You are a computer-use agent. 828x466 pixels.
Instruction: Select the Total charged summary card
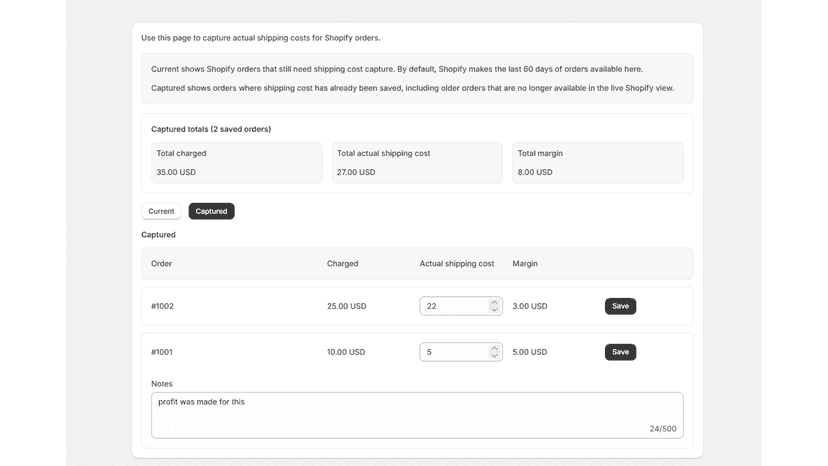pyautogui.click(x=237, y=163)
